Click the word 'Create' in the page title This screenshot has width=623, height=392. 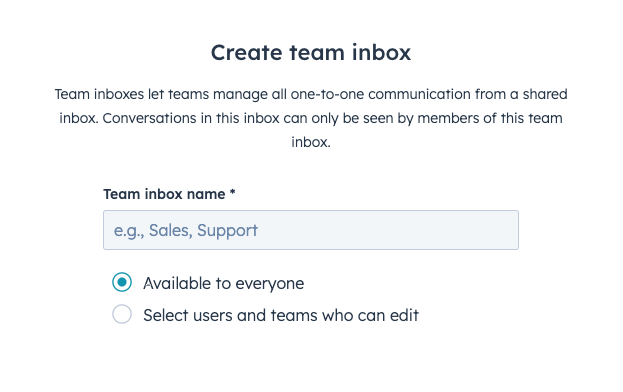246,52
